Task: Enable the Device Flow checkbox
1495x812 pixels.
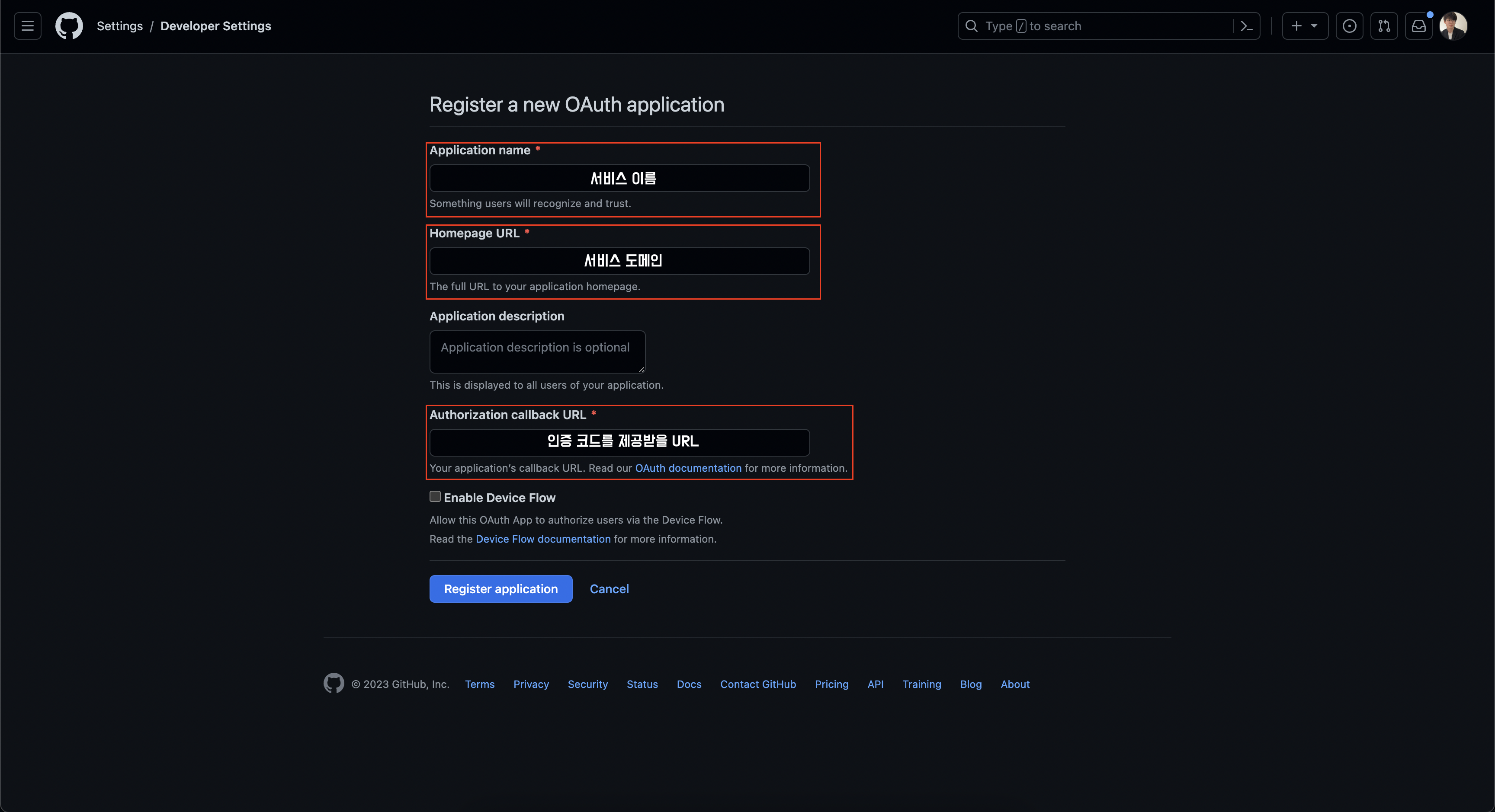Action: 435,496
